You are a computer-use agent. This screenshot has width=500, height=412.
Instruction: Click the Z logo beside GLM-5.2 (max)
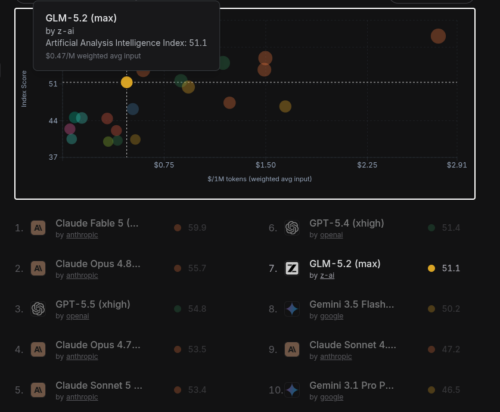coord(292,268)
